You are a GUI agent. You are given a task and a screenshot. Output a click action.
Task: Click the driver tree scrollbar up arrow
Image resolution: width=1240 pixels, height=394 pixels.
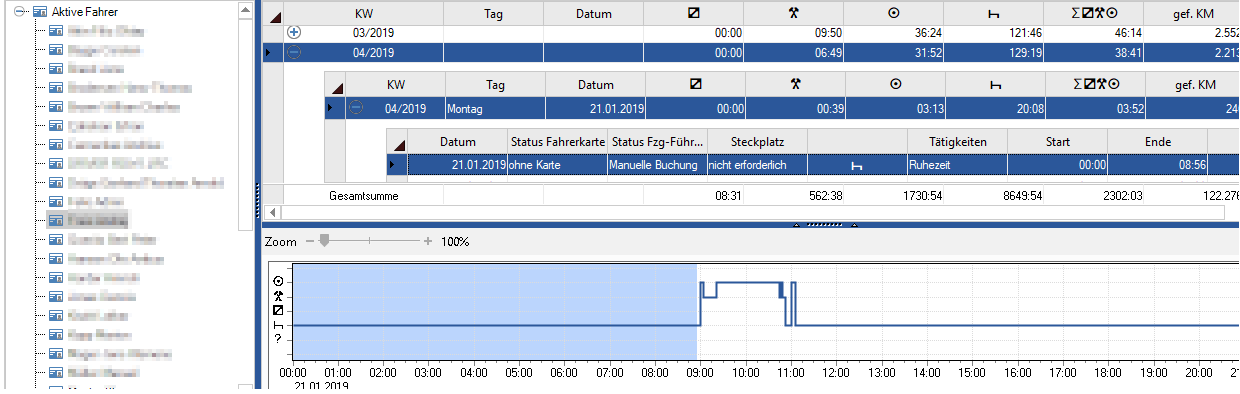(246, 9)
